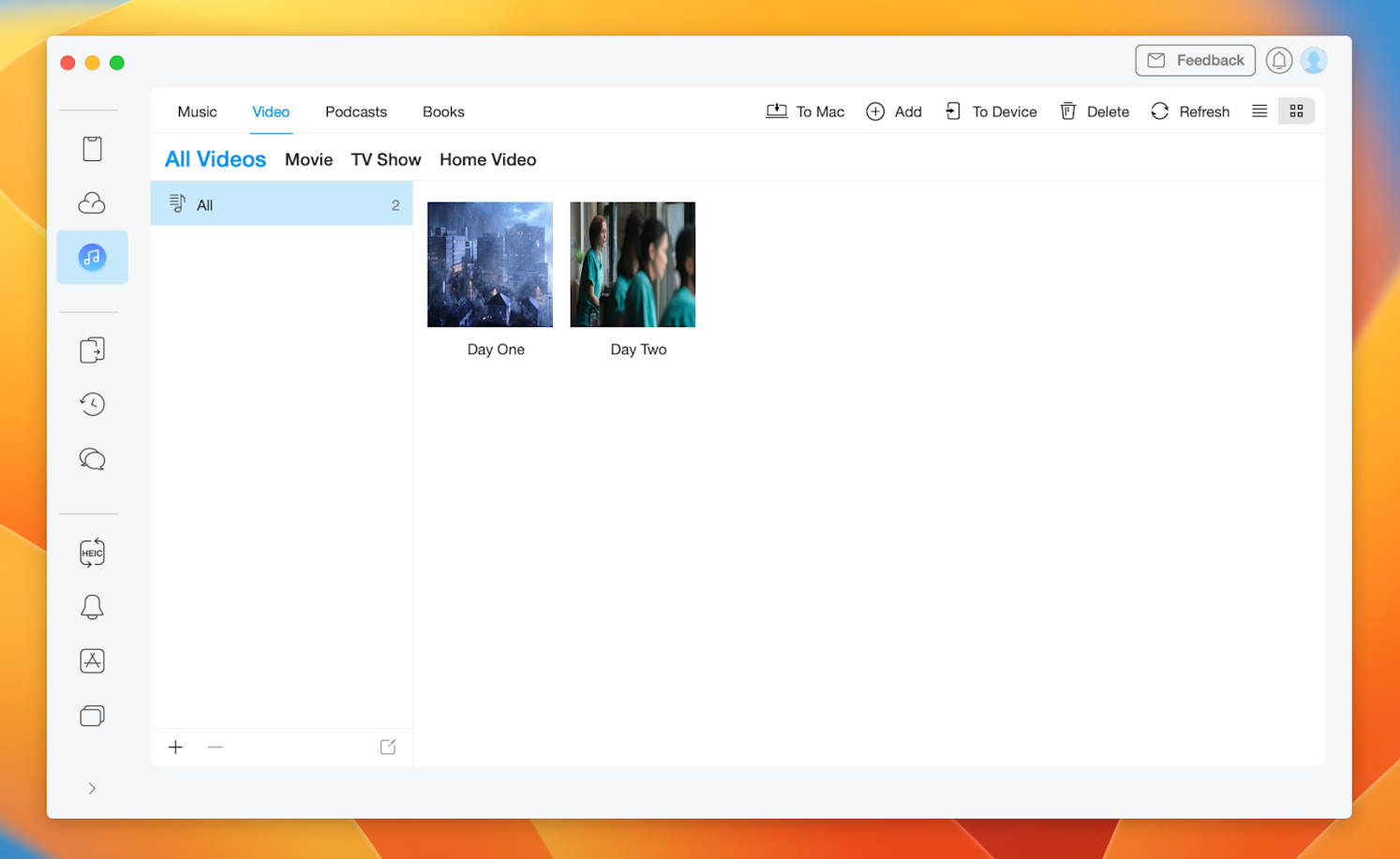Open the messages chat sidebar icon
1400x859 pixels.
pyautogui.click(x=92, y=459)
